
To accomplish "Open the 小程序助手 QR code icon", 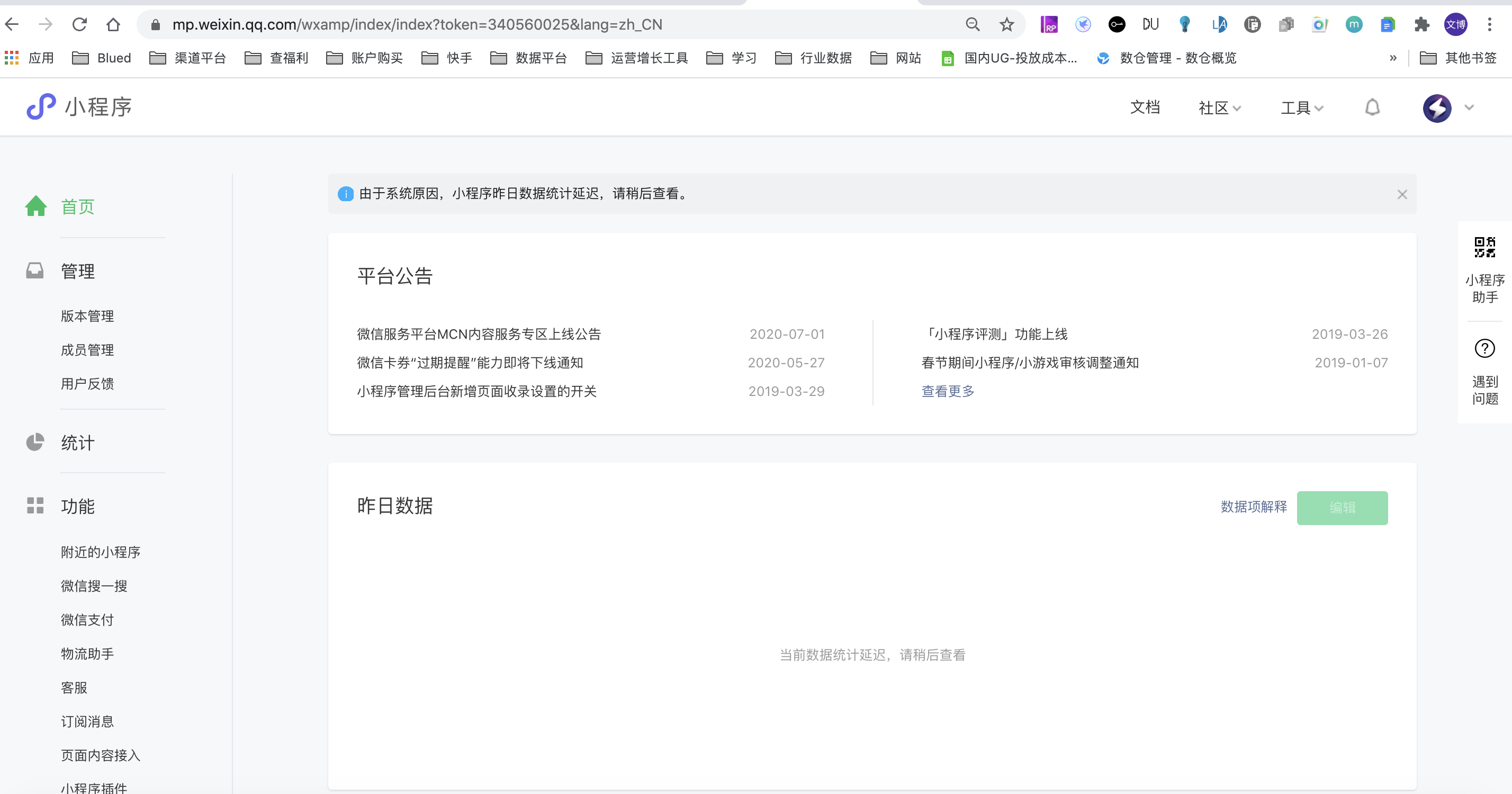I will [x=1484, y=248].
